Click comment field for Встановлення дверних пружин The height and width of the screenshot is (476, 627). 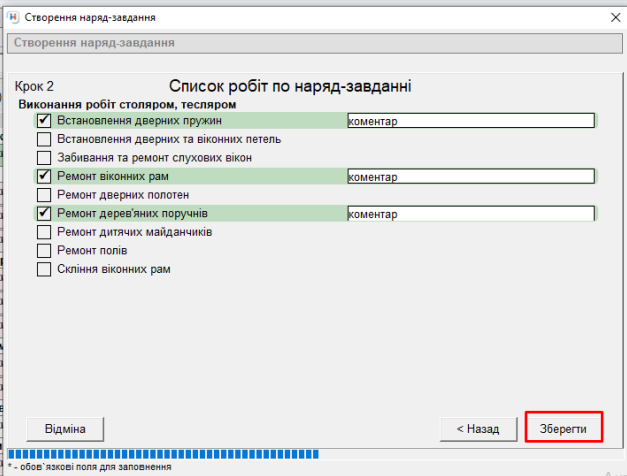(469, 121)
